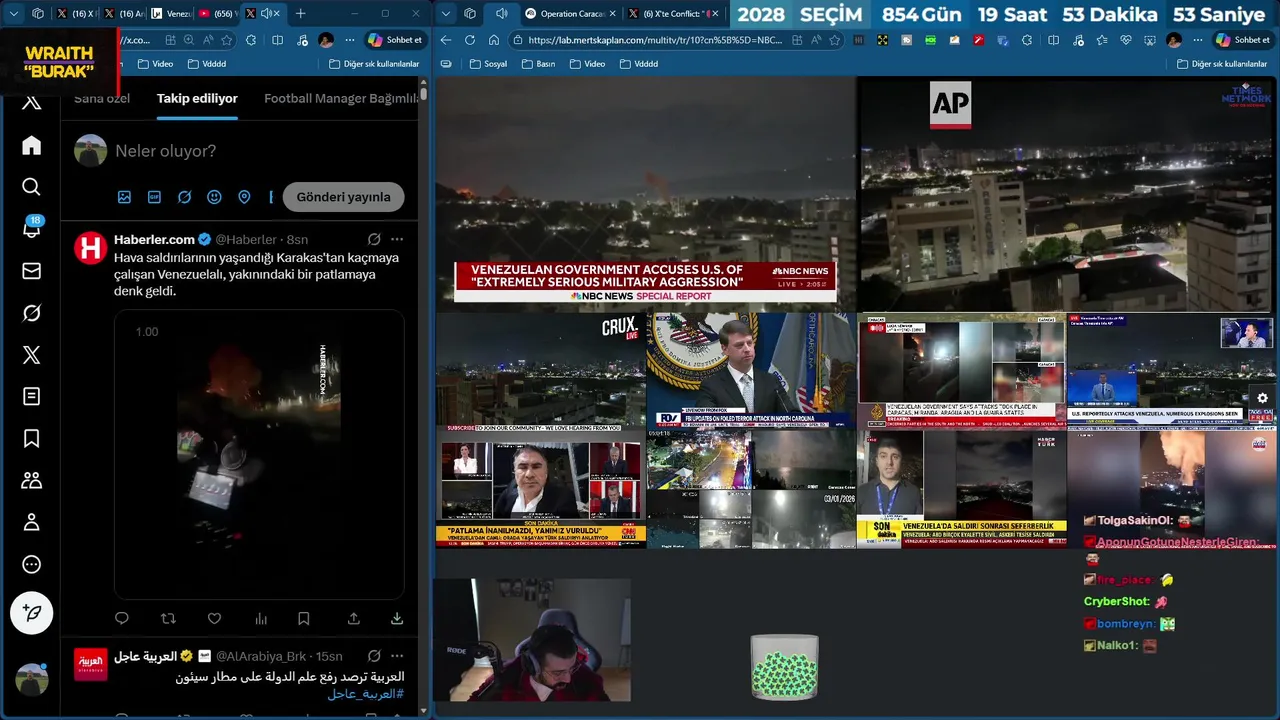This screenshot has height=720, width=1280.
Task: Open More circle menu in X sidebar
Action: (x=31, y=564)
